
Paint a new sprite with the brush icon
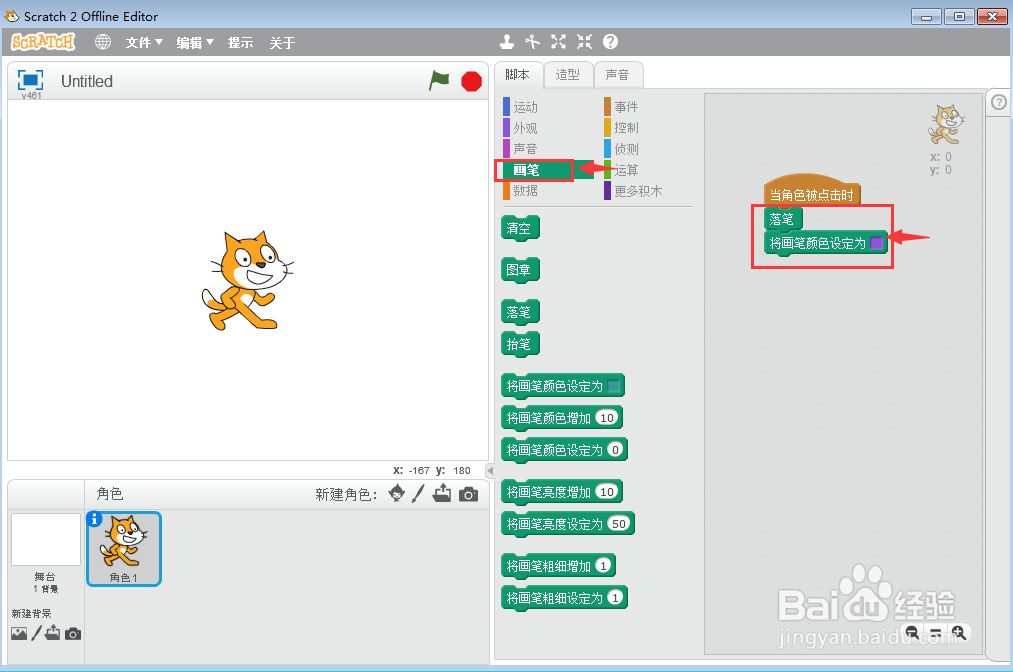click(x=419, y=493)
